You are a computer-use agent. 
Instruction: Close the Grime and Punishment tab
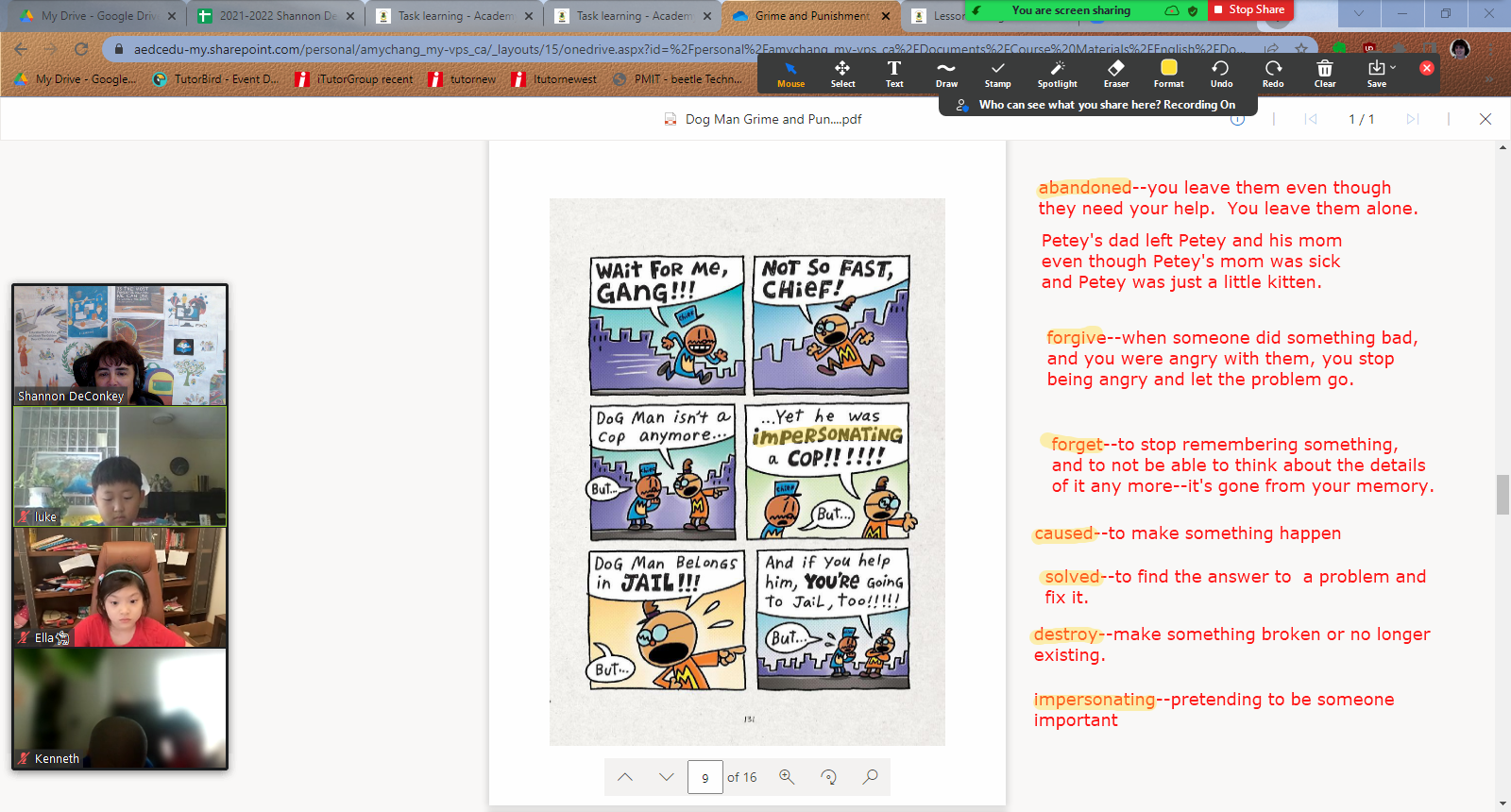(886, 16)
